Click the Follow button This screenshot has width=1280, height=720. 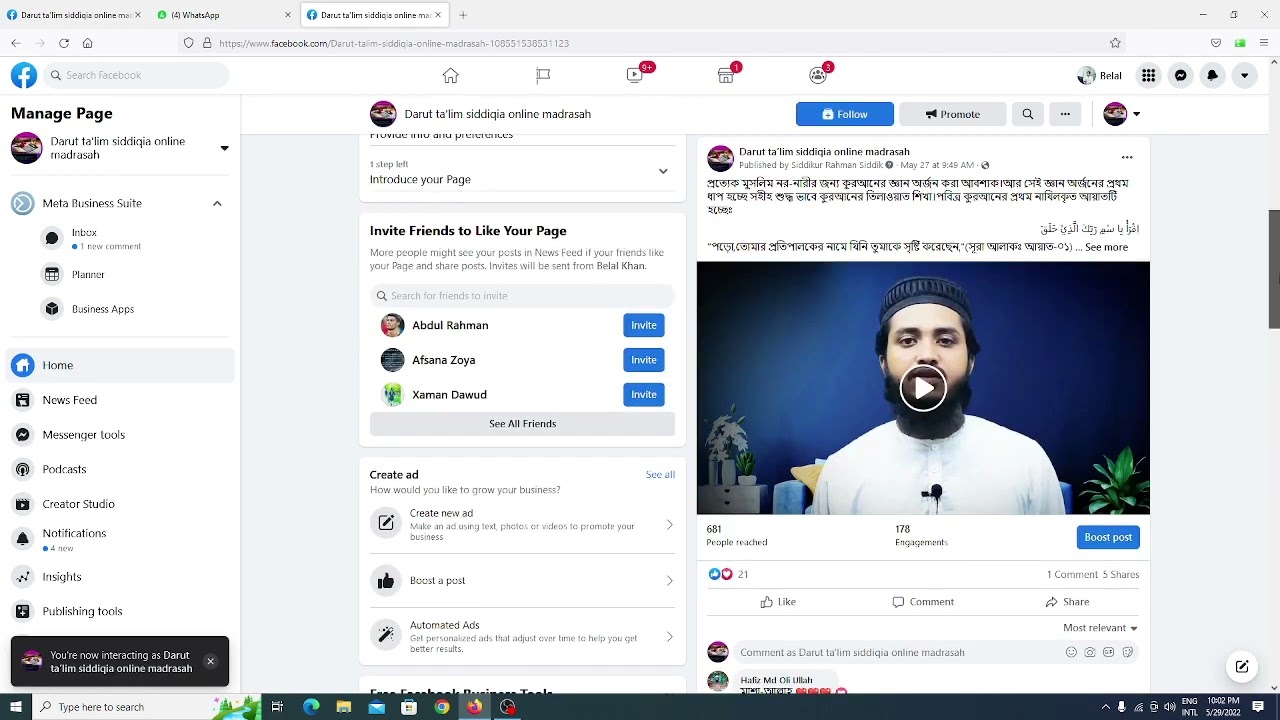pos(845,114)
